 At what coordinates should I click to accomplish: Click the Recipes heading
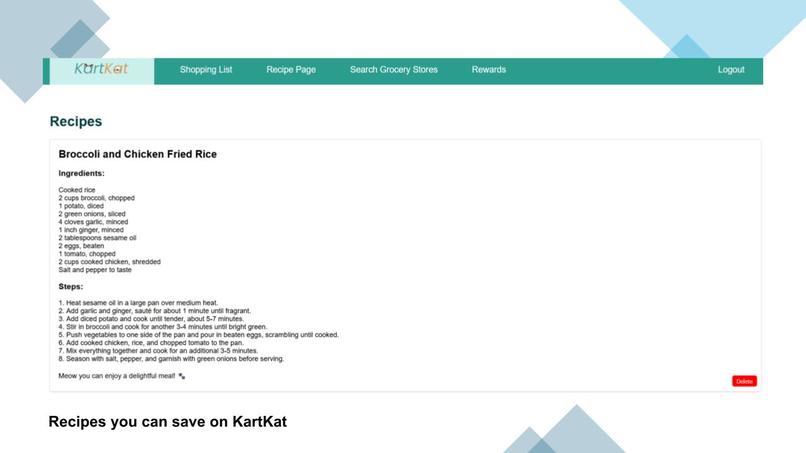(x=76, y=121)
